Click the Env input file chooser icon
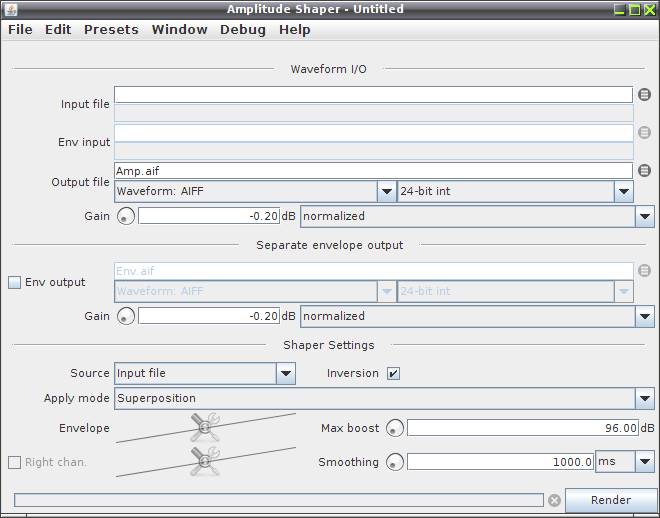 click(x=644, y=133)
